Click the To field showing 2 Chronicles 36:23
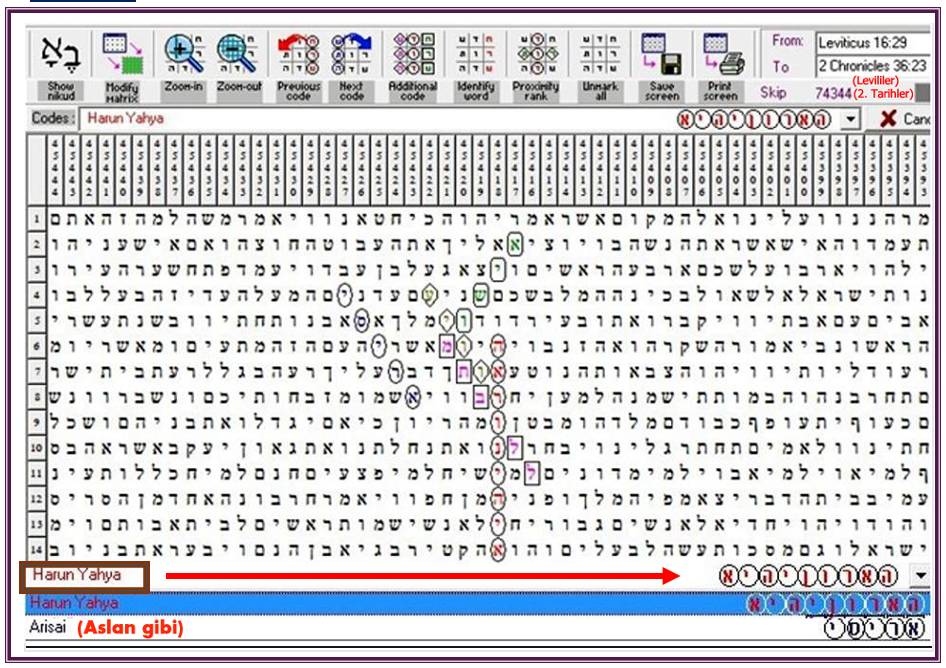Image resolution: width=946 pixels, height=668 pixels. click(872, 65)
